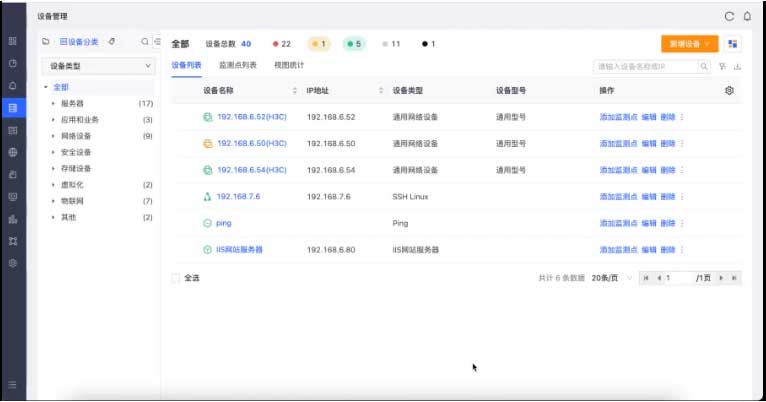
Task: Expand the 虚拟化 tree node
Action: coord(53,185)
